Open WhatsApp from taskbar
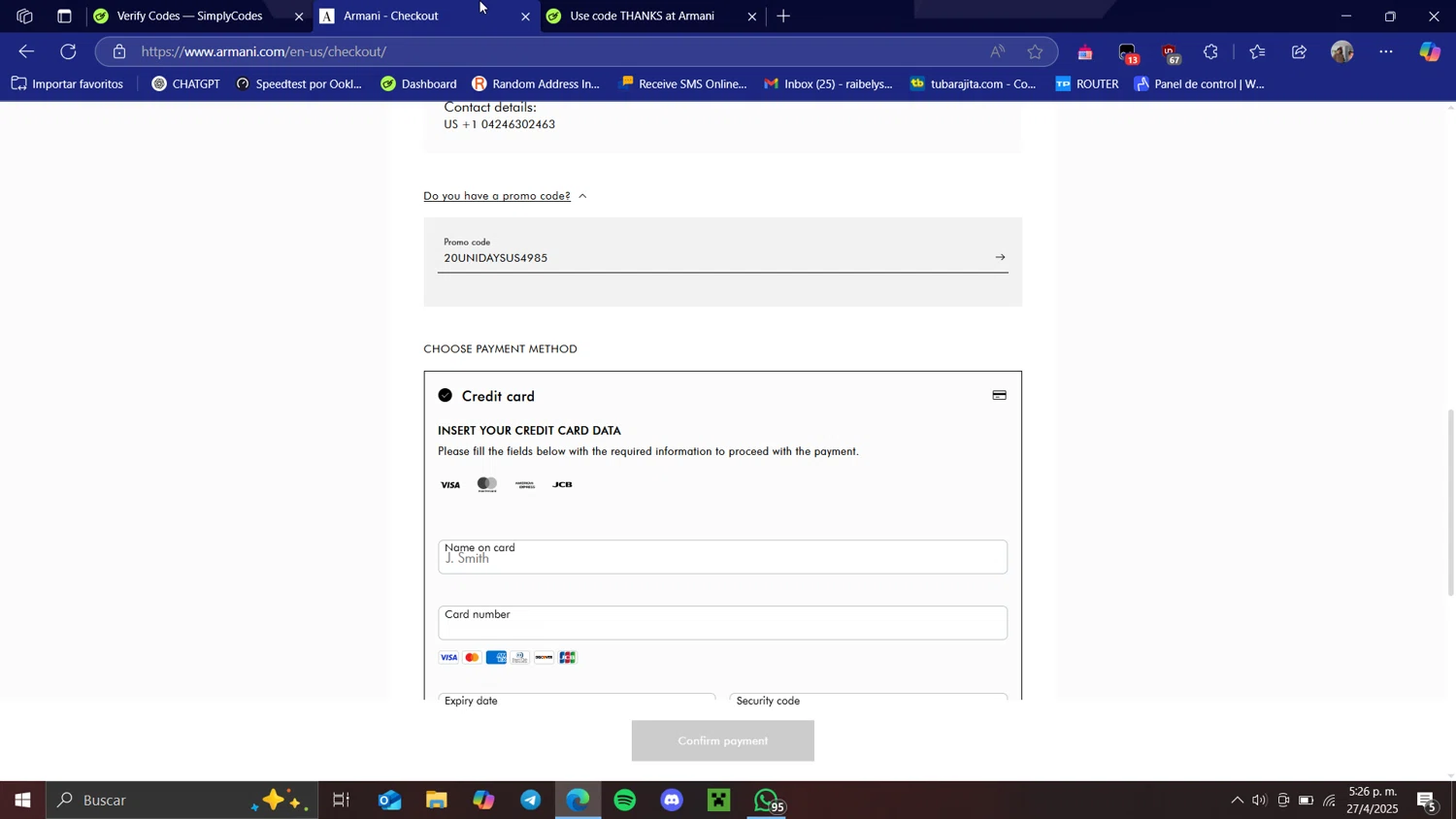The height and width of the screenshot is (819, 1456). (768, 801)
